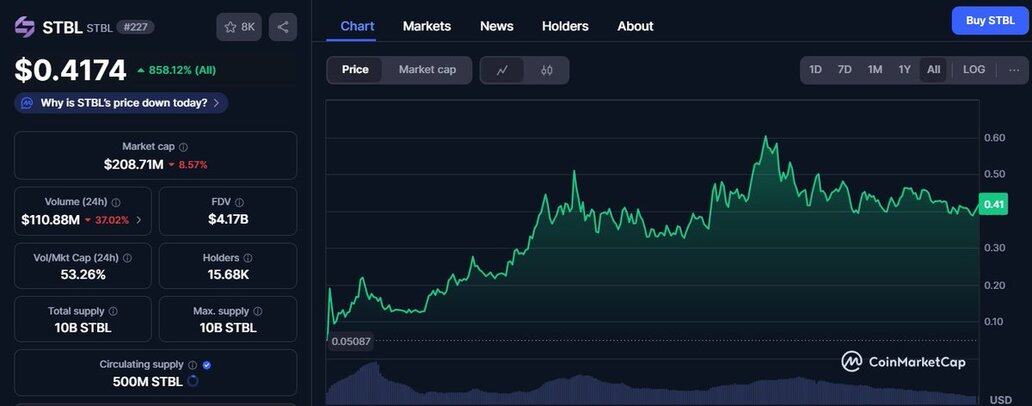Open 'Why is STBL's price down today?'
The image size is (1032, 406).
pyautogui.click(x=122, y=103)
